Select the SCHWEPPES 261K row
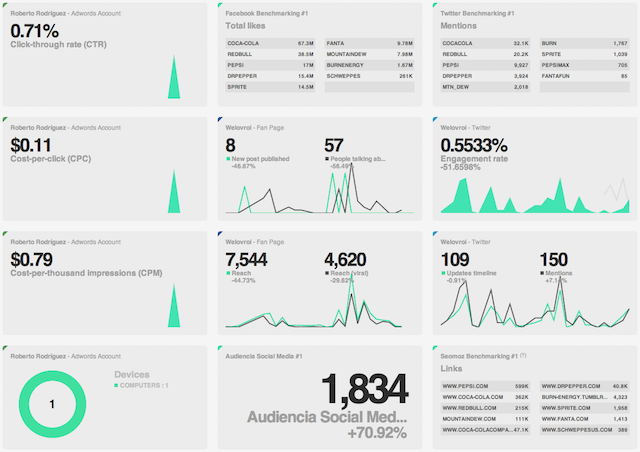Image resolution: width=640 pixels, height=452 pixels. (369, 76)
